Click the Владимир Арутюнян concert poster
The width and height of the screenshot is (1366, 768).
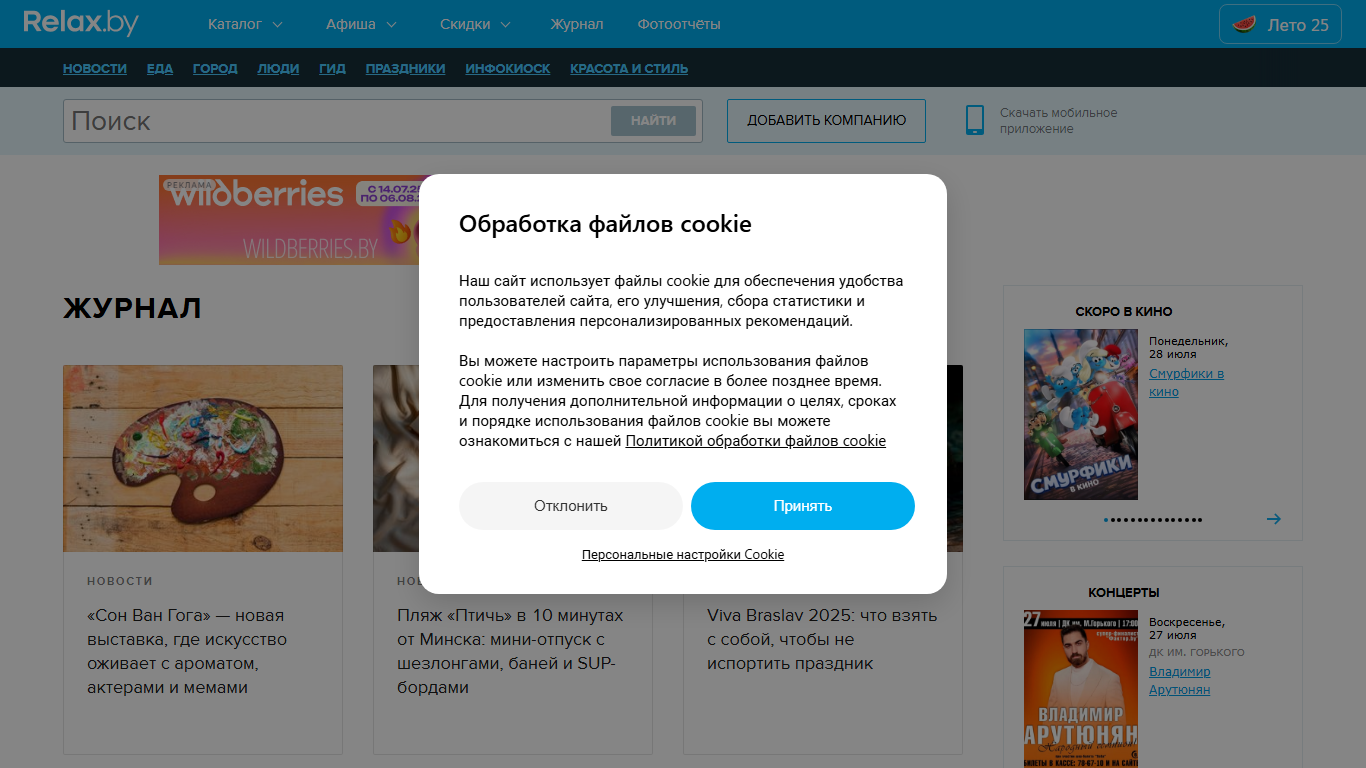coord(1081,689)
